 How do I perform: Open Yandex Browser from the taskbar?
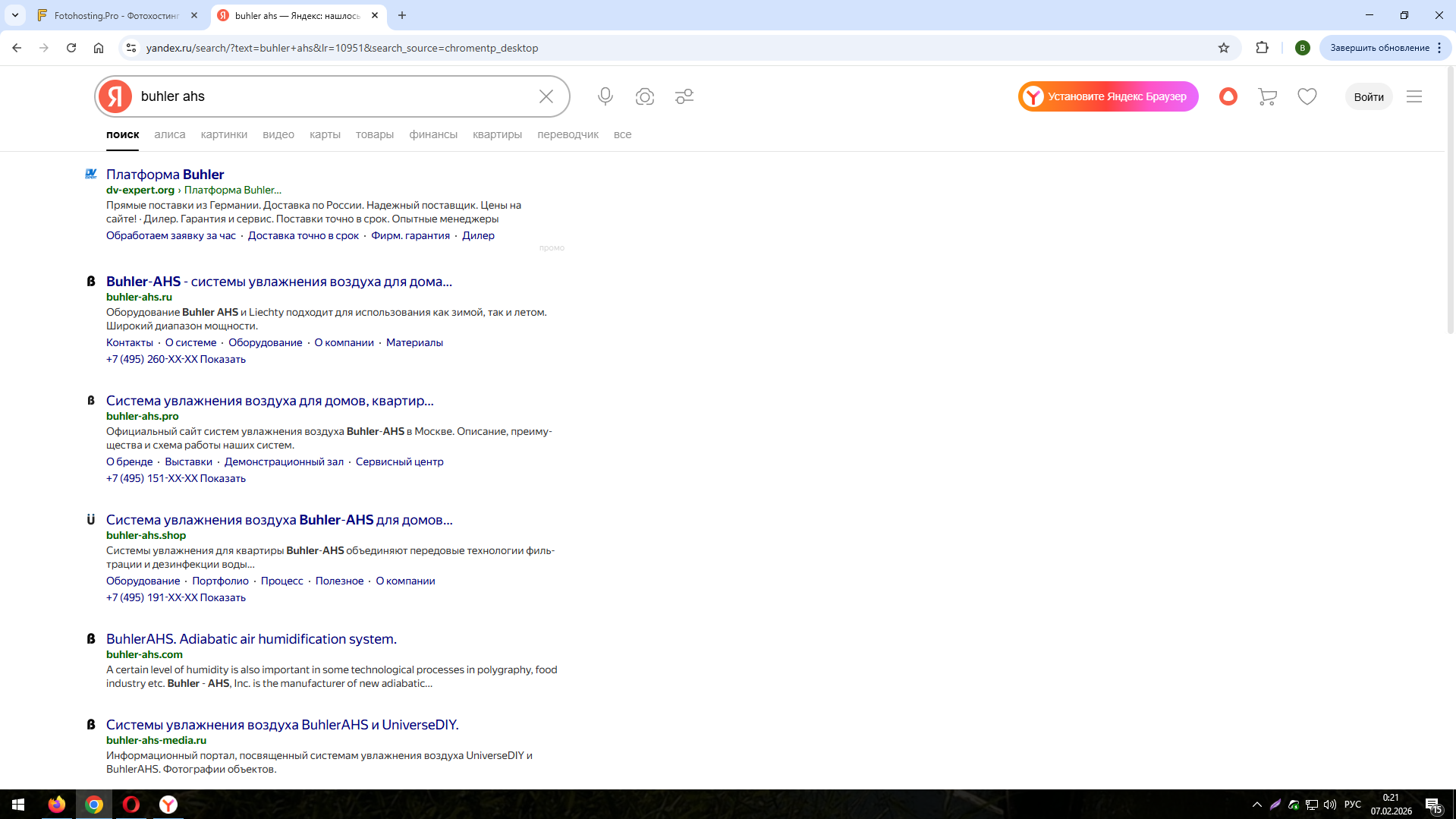click(168, 805)
